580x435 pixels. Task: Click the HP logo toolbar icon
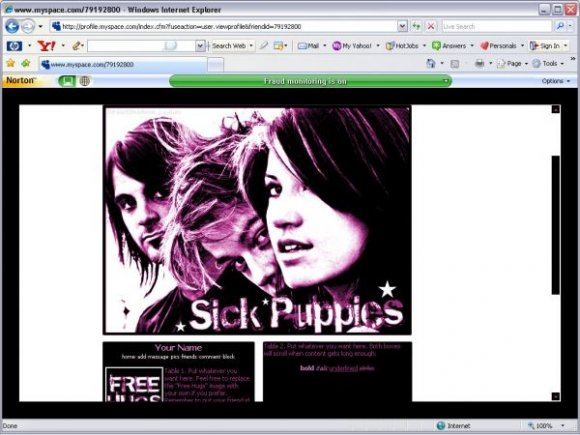point(14,46)
